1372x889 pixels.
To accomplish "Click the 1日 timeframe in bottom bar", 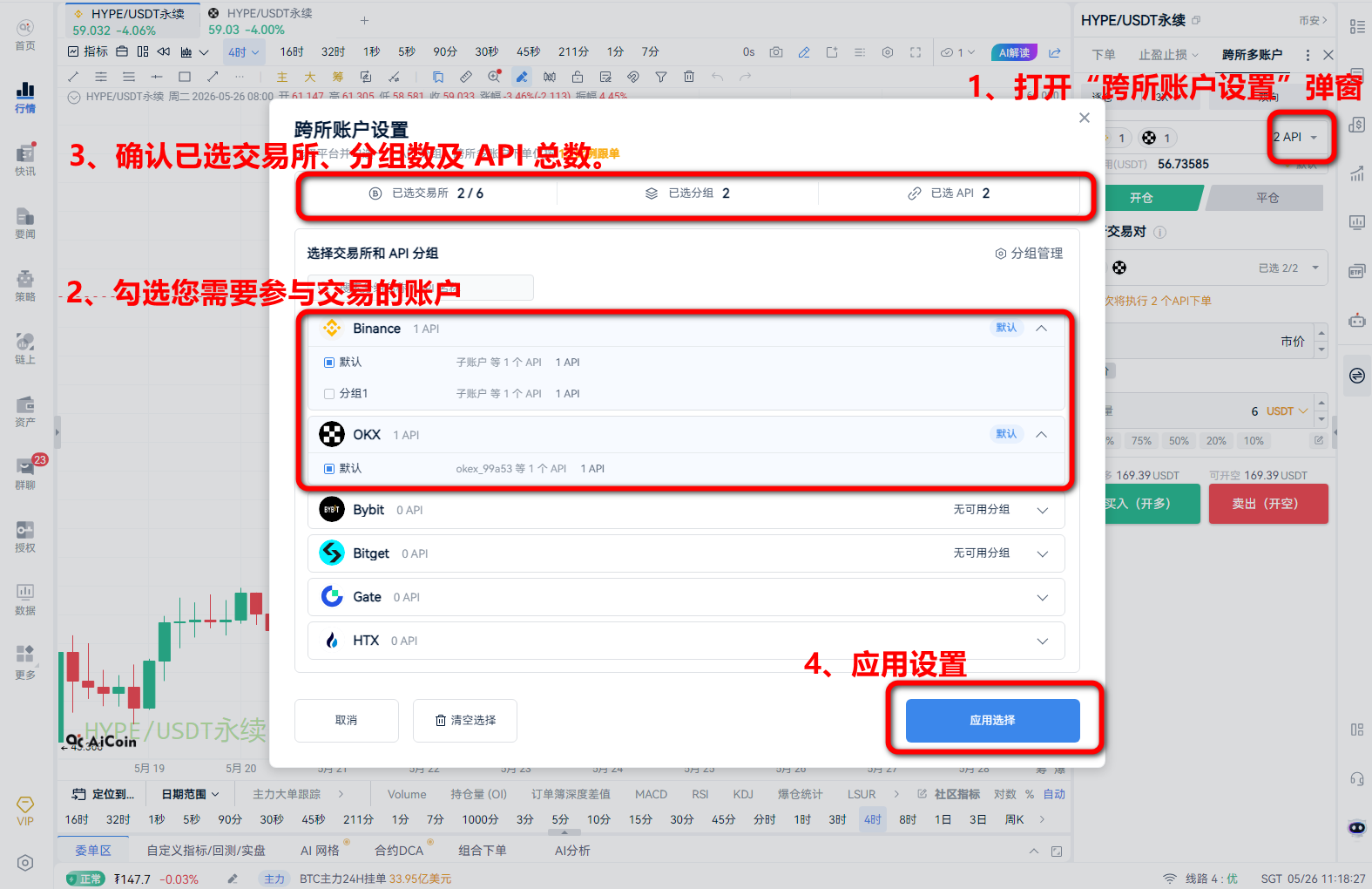I will (943, 819).
